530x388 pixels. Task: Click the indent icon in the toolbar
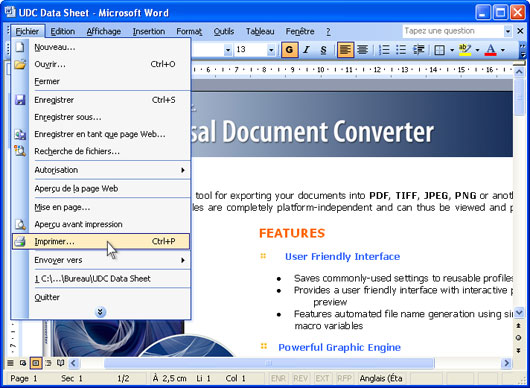tap(418, 50)
